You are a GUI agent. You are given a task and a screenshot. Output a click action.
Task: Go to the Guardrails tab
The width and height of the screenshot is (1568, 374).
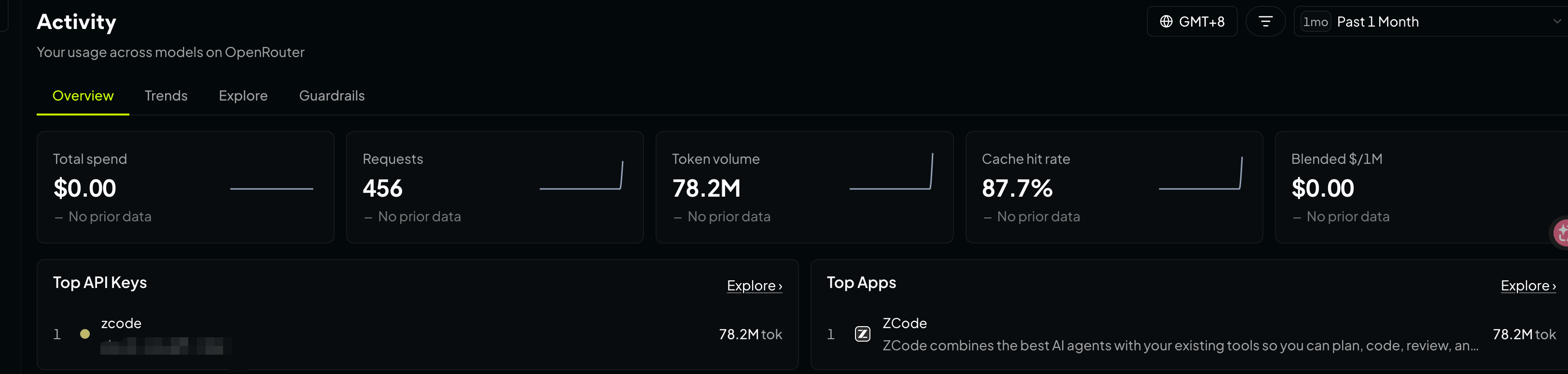(x=332, y=96)
